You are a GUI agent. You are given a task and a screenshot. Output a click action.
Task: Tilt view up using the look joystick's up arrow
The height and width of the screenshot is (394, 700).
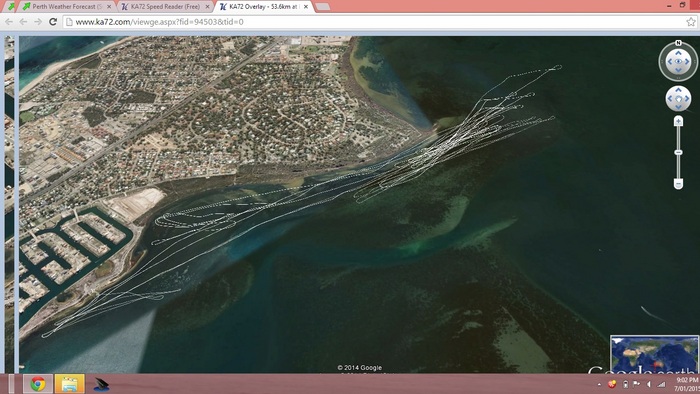(x=678, y=53)
